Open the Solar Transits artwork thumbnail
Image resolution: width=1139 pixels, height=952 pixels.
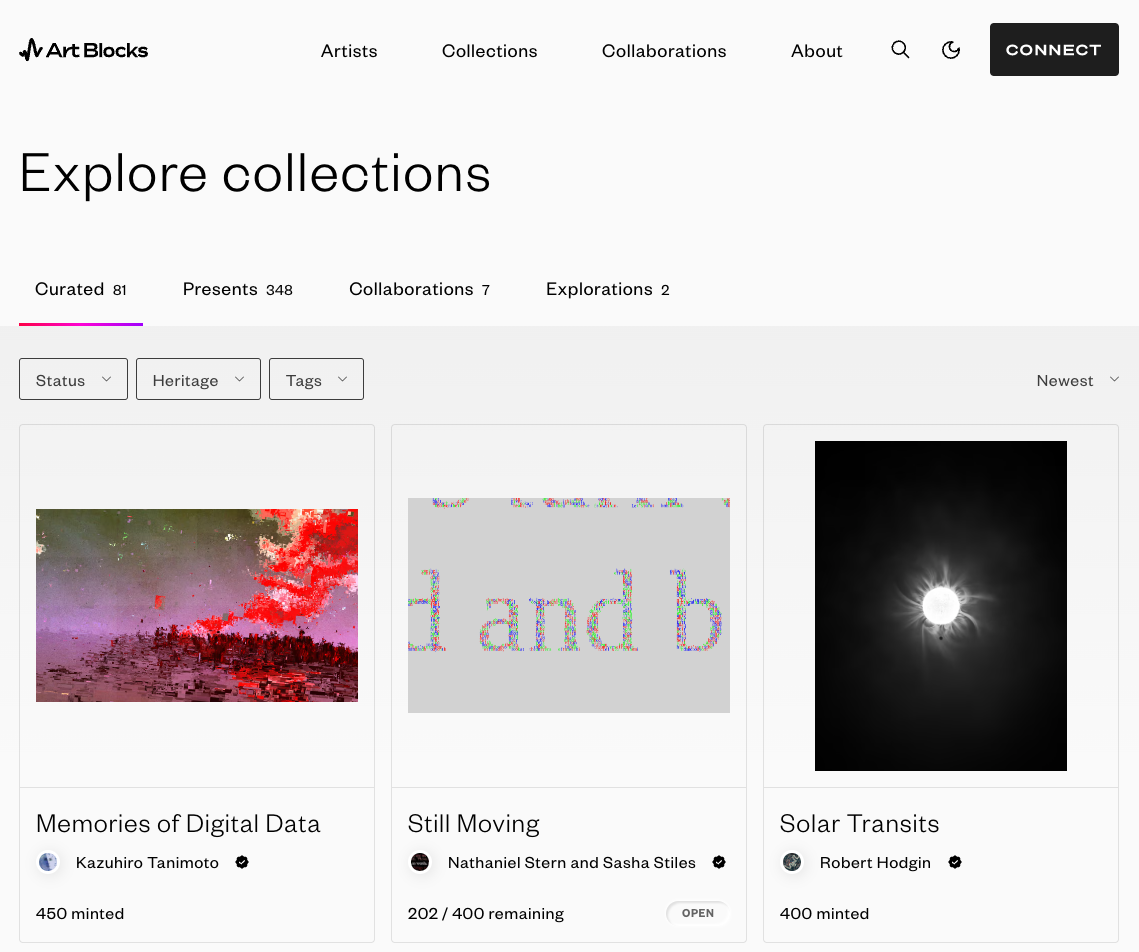pos(940,606)
